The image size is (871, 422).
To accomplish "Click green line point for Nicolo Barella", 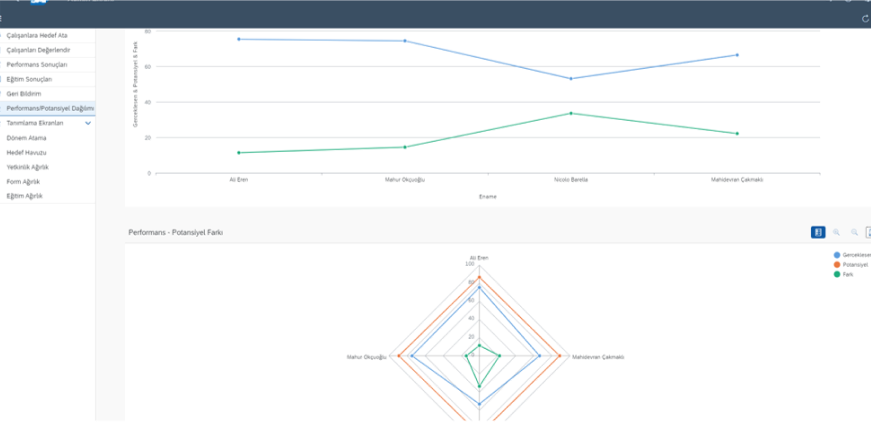I will click(x=570, y=113).
